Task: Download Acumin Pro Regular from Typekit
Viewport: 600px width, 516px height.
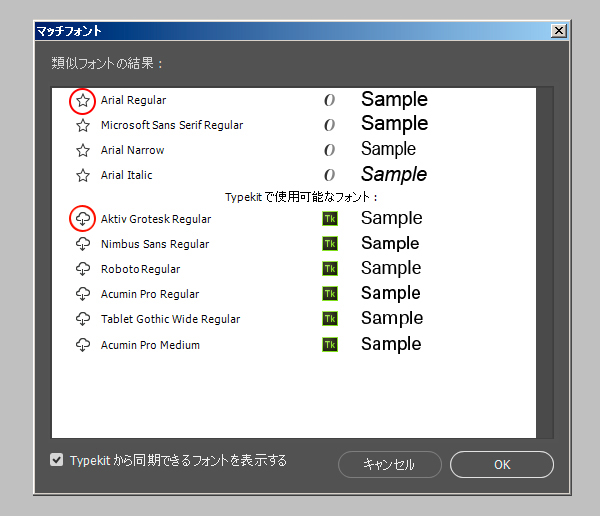Action: point(83,294)
